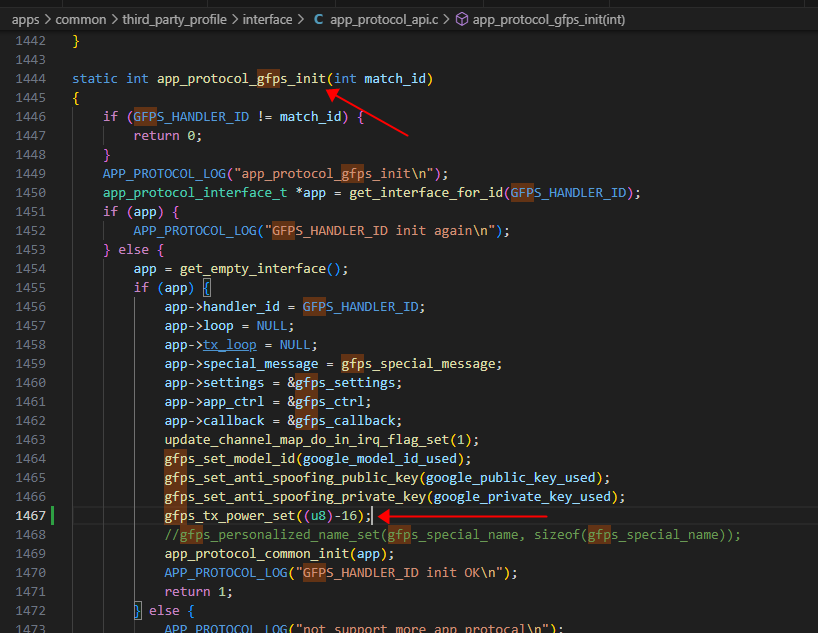Select line number 1467 in the gutter

point(31,516)
